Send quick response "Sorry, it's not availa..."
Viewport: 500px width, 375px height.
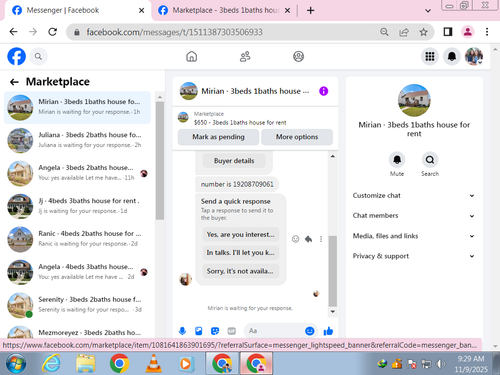pos(241,271)
